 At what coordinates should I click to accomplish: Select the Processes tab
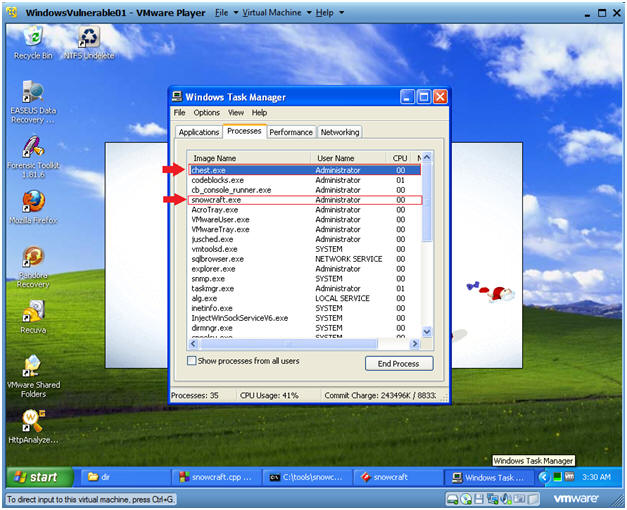pyautogui.click(x=244, y=131)
